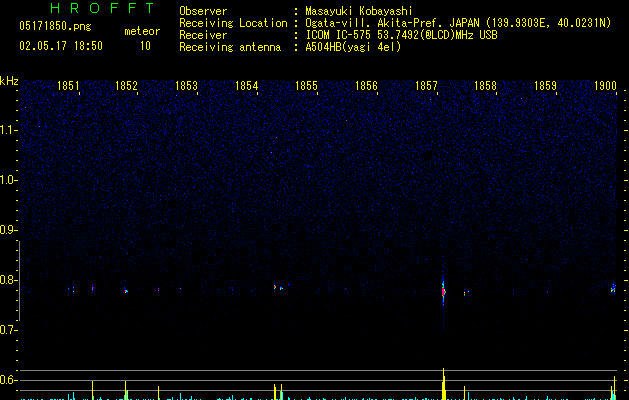Click the 1857 time axis marker
This screenshot has height=400, width=629.
(426, 86)
